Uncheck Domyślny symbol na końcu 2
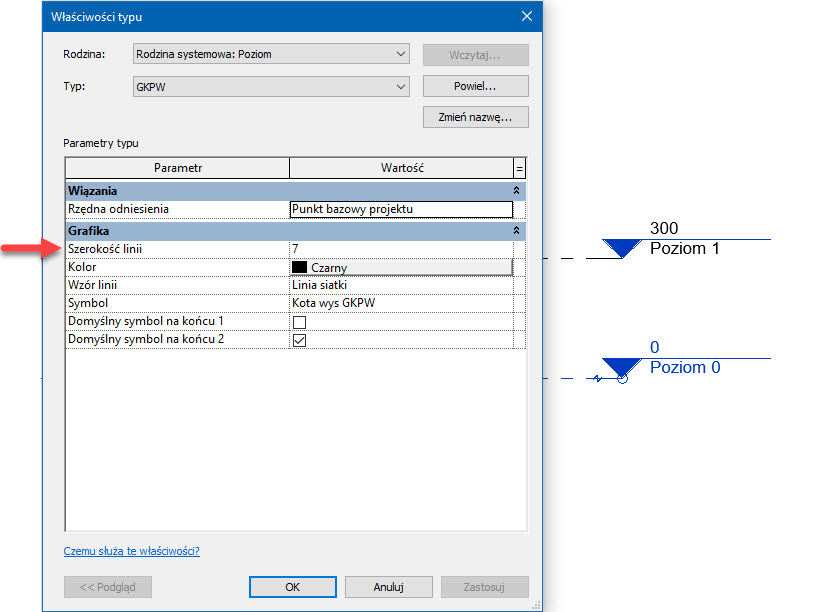The height and width of the screenshot is (612, 817). point(298,340)
